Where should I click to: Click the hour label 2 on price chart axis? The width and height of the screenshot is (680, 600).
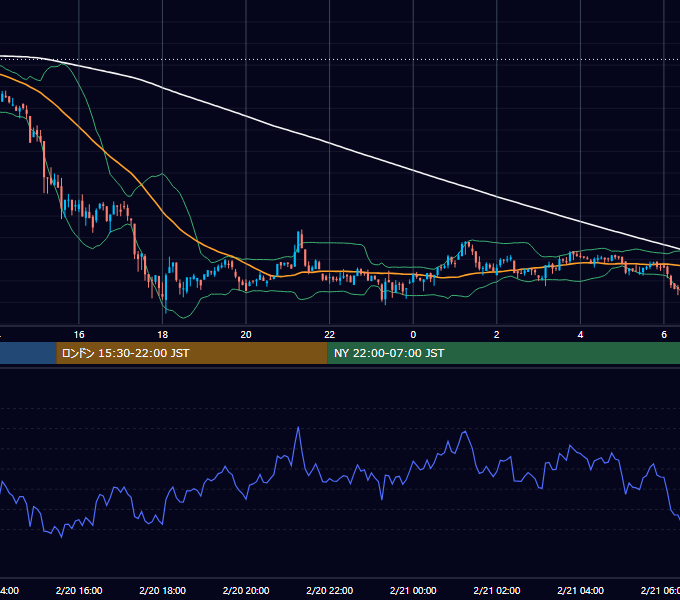pos(497,335)
